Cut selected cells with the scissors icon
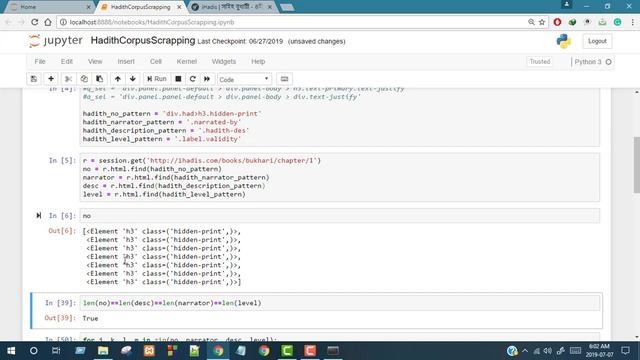 click(69, 79)
